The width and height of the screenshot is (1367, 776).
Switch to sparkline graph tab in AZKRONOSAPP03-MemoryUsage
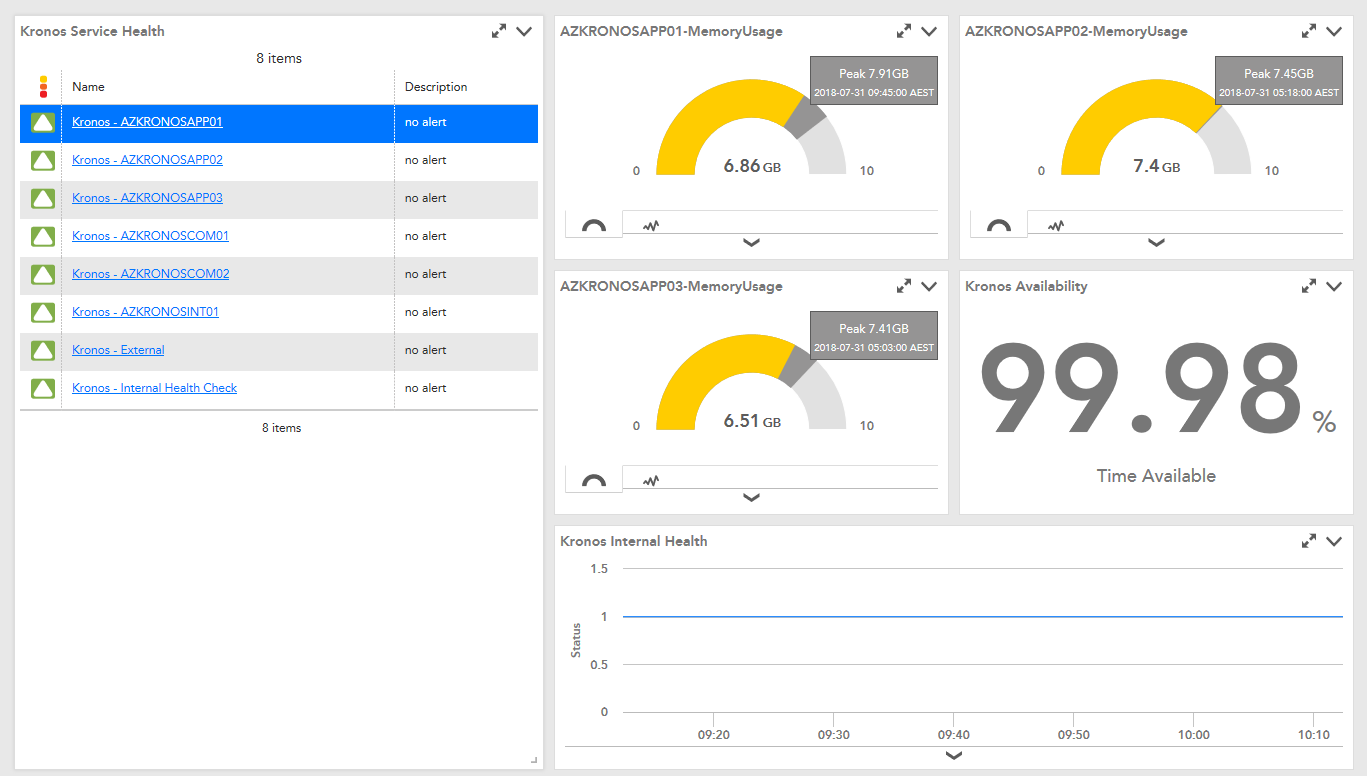tap(651, 480)
